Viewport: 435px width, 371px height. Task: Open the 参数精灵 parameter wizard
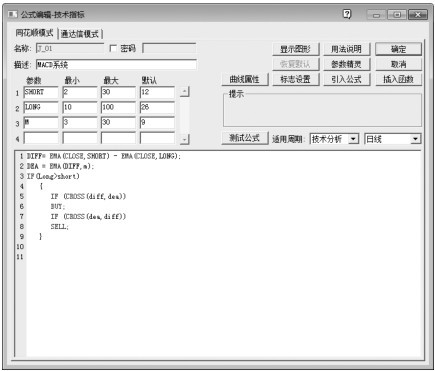pos(347,64)
